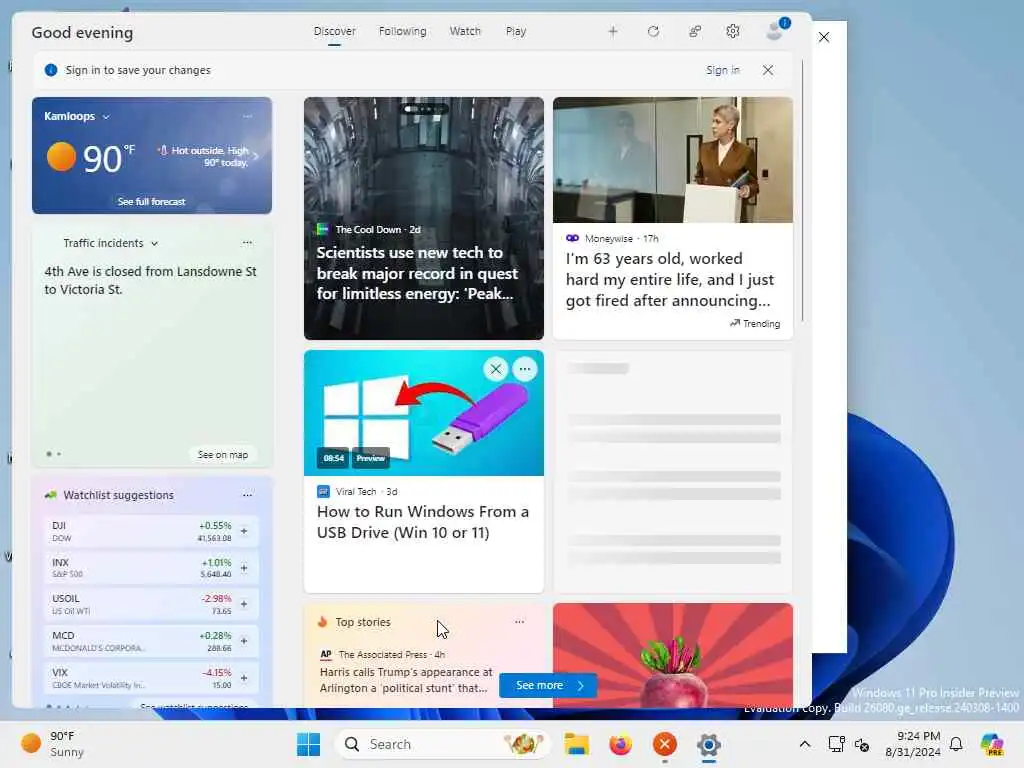Image resolution: width=1024 pixels, height=768 pixels.
Task: Dismiss the sign-in banner
Action: tap(768, 70)
